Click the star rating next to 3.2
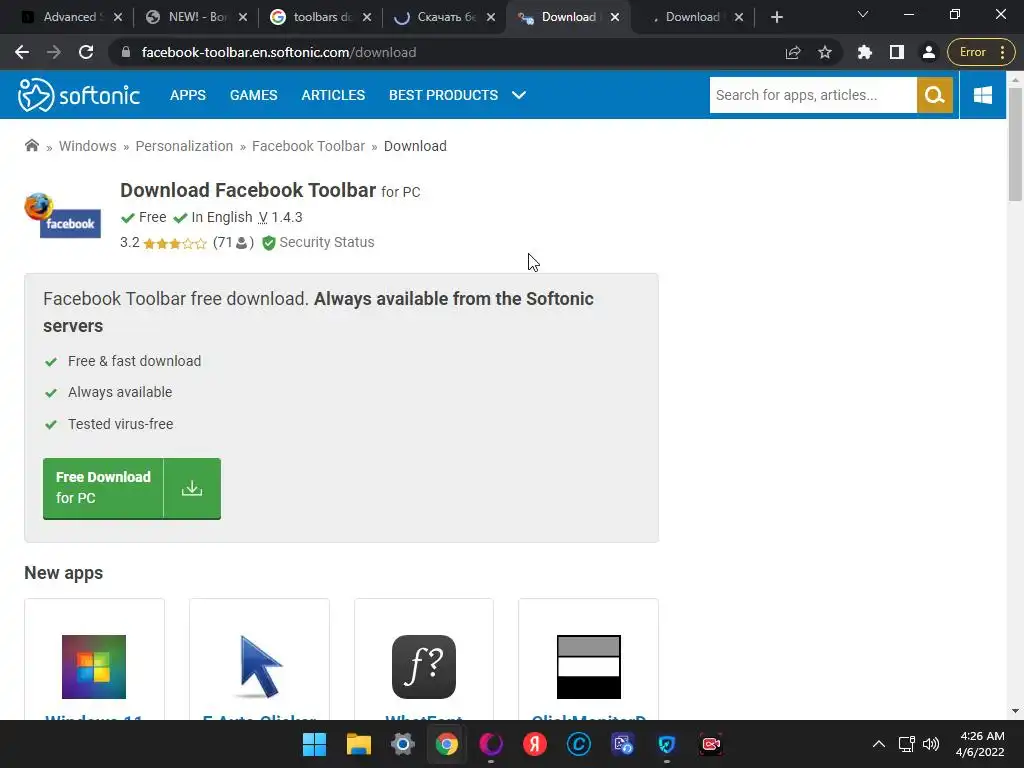The image size is (1024, 768). coord(174,243)
